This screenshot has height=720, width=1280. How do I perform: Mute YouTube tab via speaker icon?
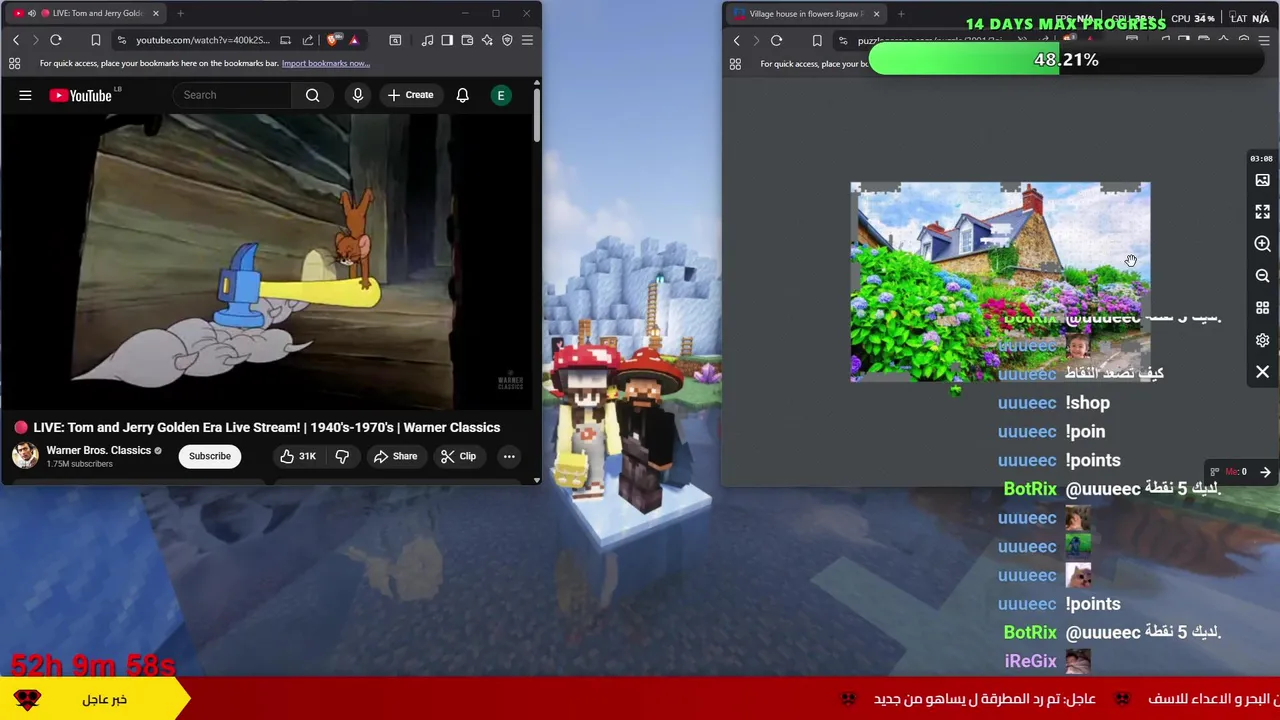click(32, 13)
